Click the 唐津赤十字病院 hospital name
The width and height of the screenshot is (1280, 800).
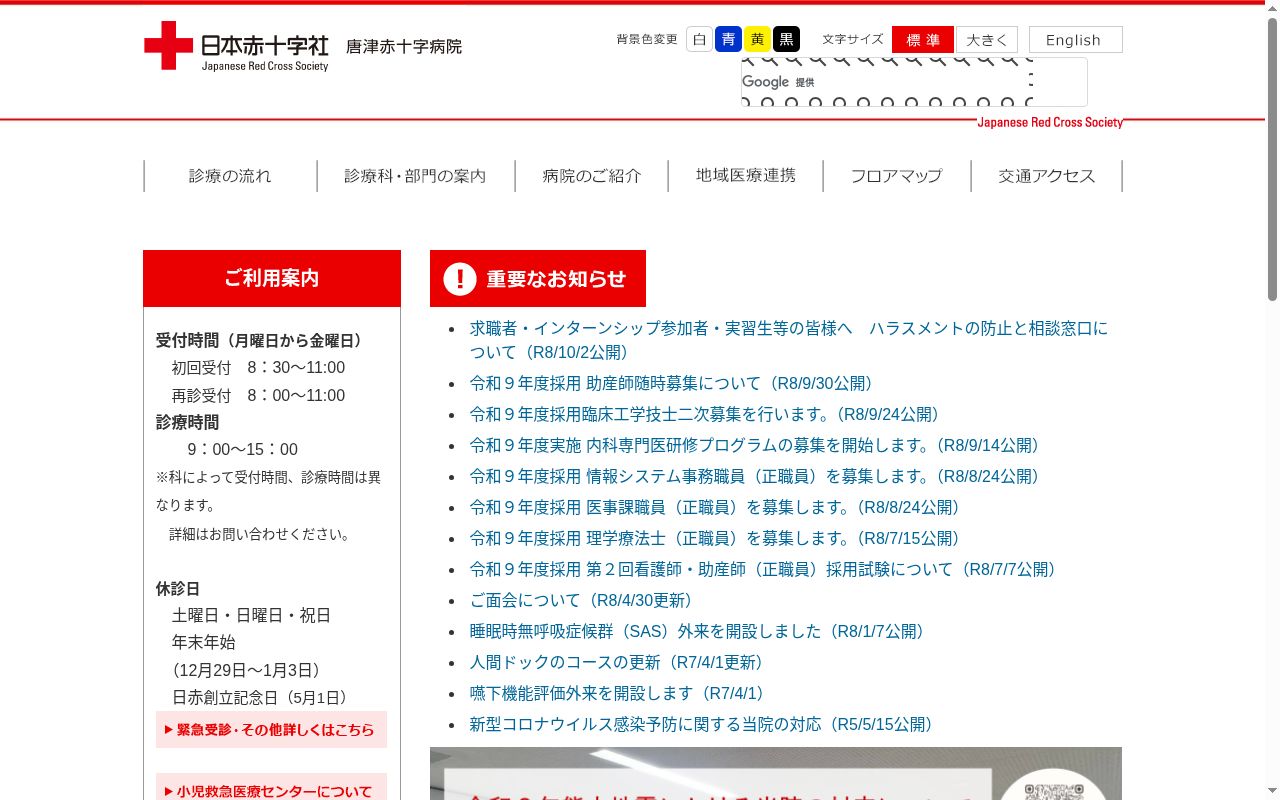[404, 46]
